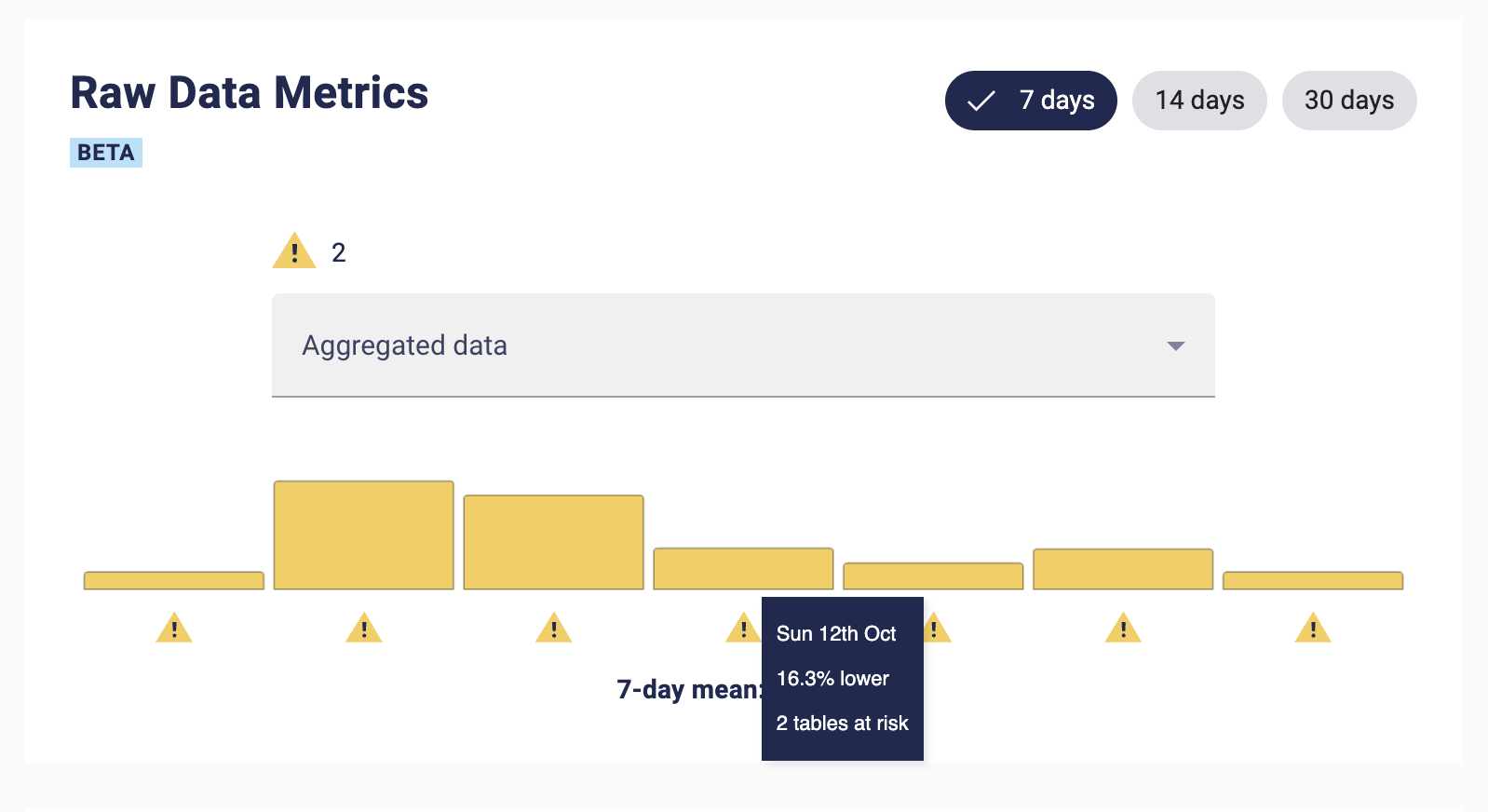Switch range to 30 days
The width and height of the screenshot is (1488, 812).
1349,101
